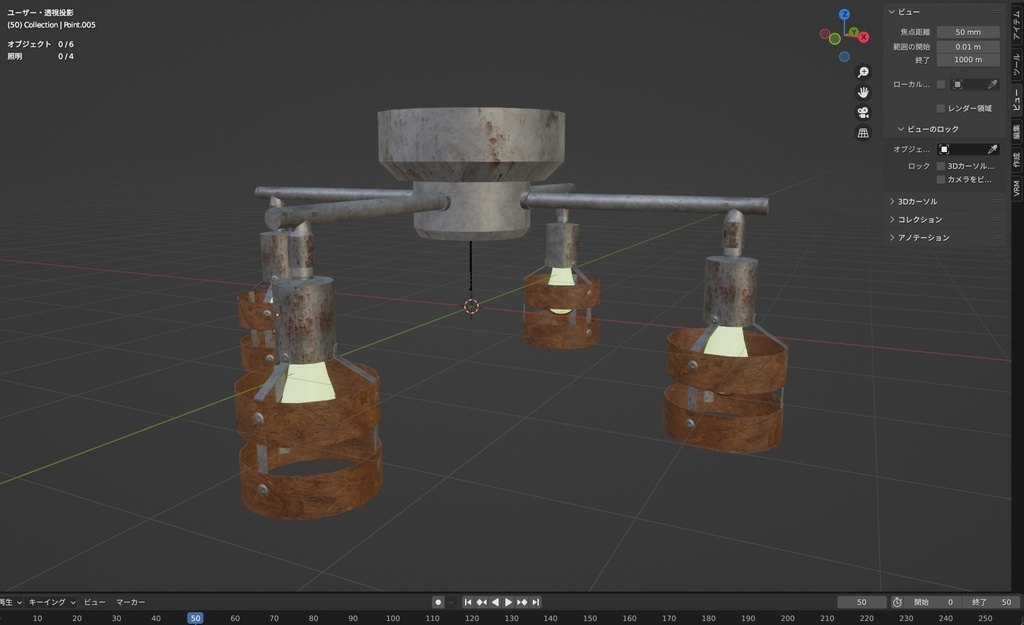Jump to the first frame
Screen dimensions: 1024x625
[468, 602]
